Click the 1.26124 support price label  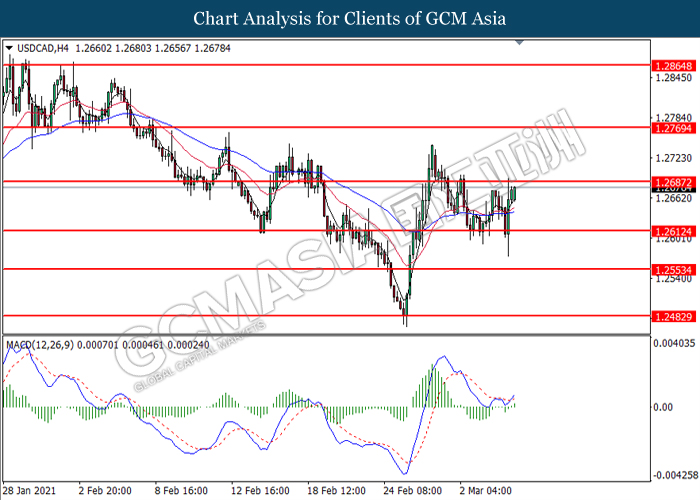coord(671,231)
